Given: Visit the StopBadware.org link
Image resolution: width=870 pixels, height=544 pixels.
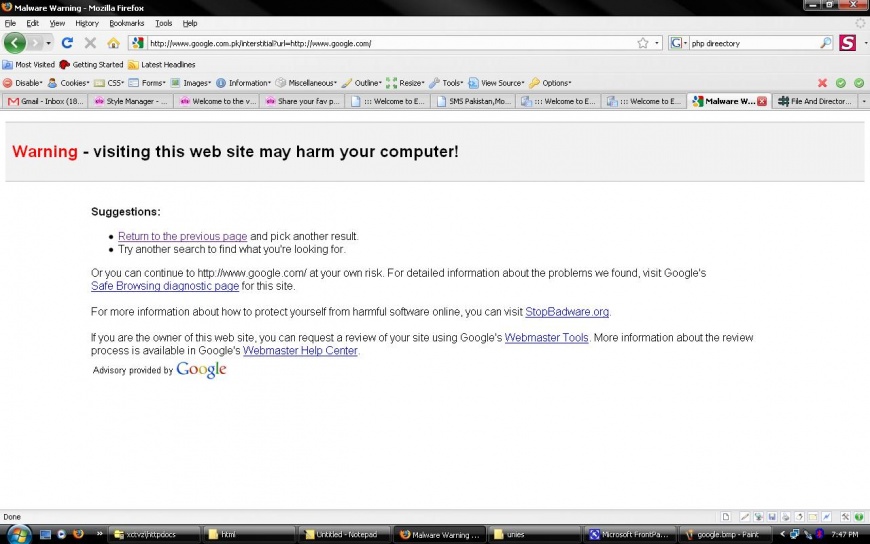Looking at the screenshot, I should coord(567,312).
